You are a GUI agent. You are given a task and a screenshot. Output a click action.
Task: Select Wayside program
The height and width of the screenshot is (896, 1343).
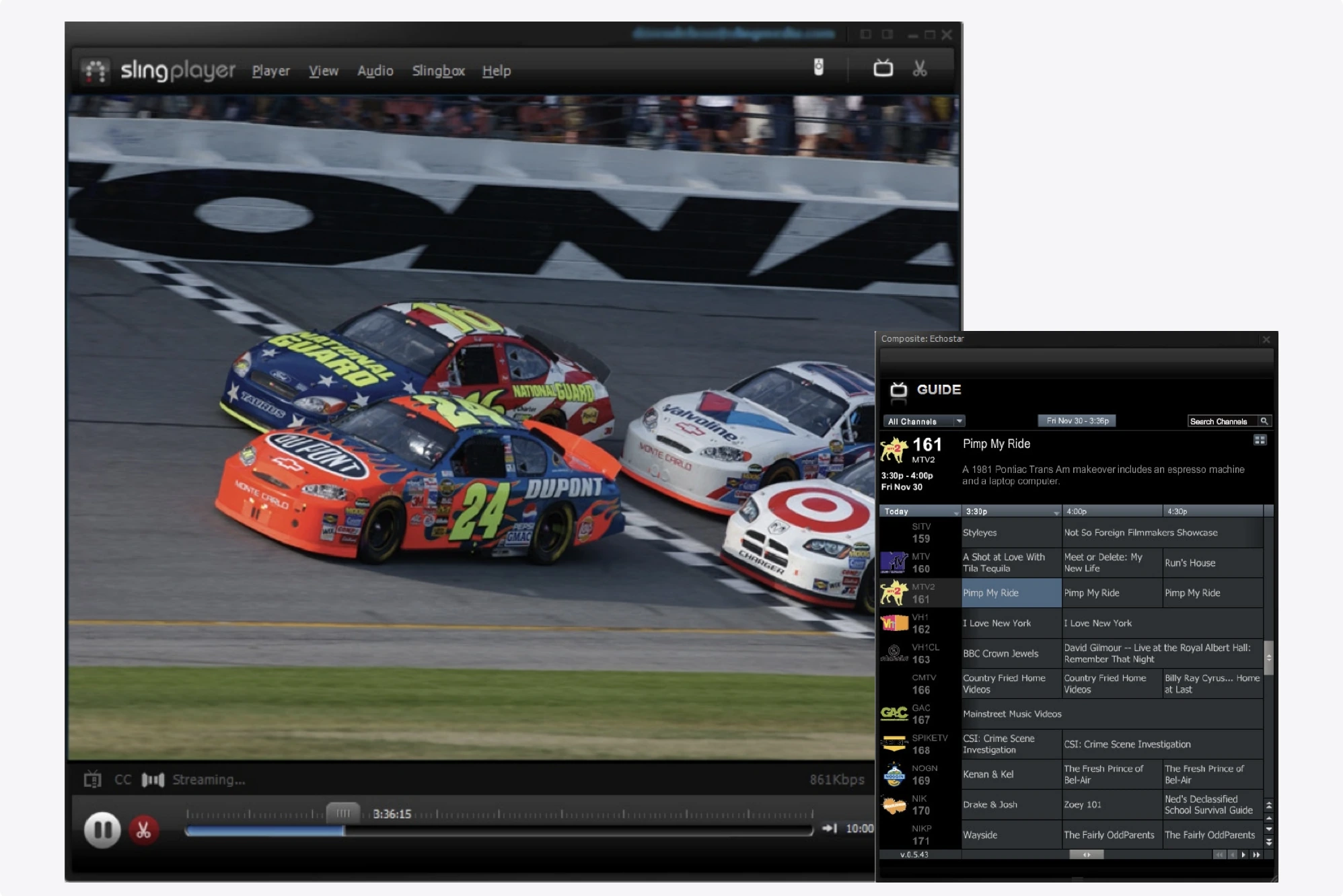click(1011, 835)
